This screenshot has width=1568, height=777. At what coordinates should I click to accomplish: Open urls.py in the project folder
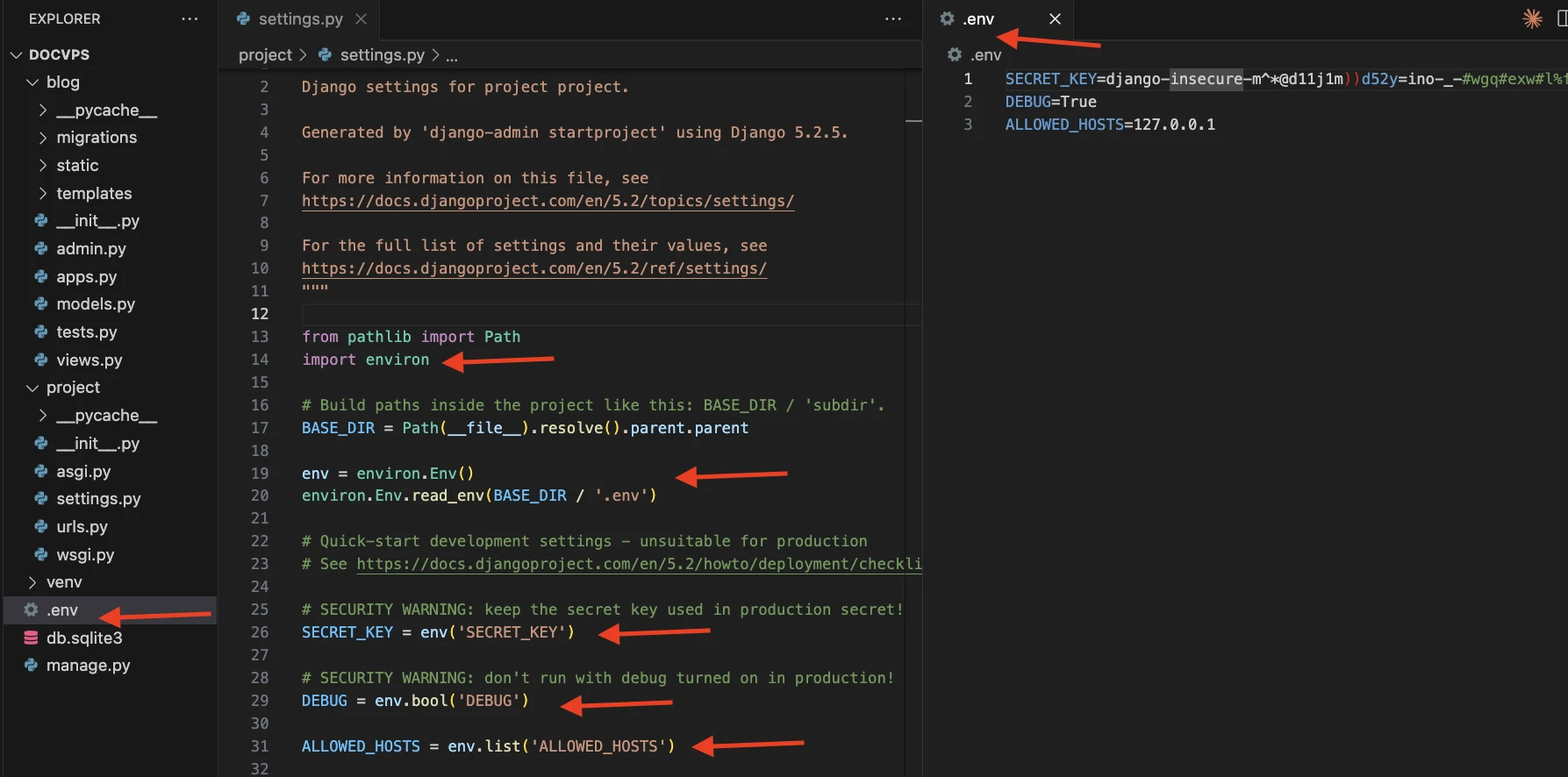[82, 526]
